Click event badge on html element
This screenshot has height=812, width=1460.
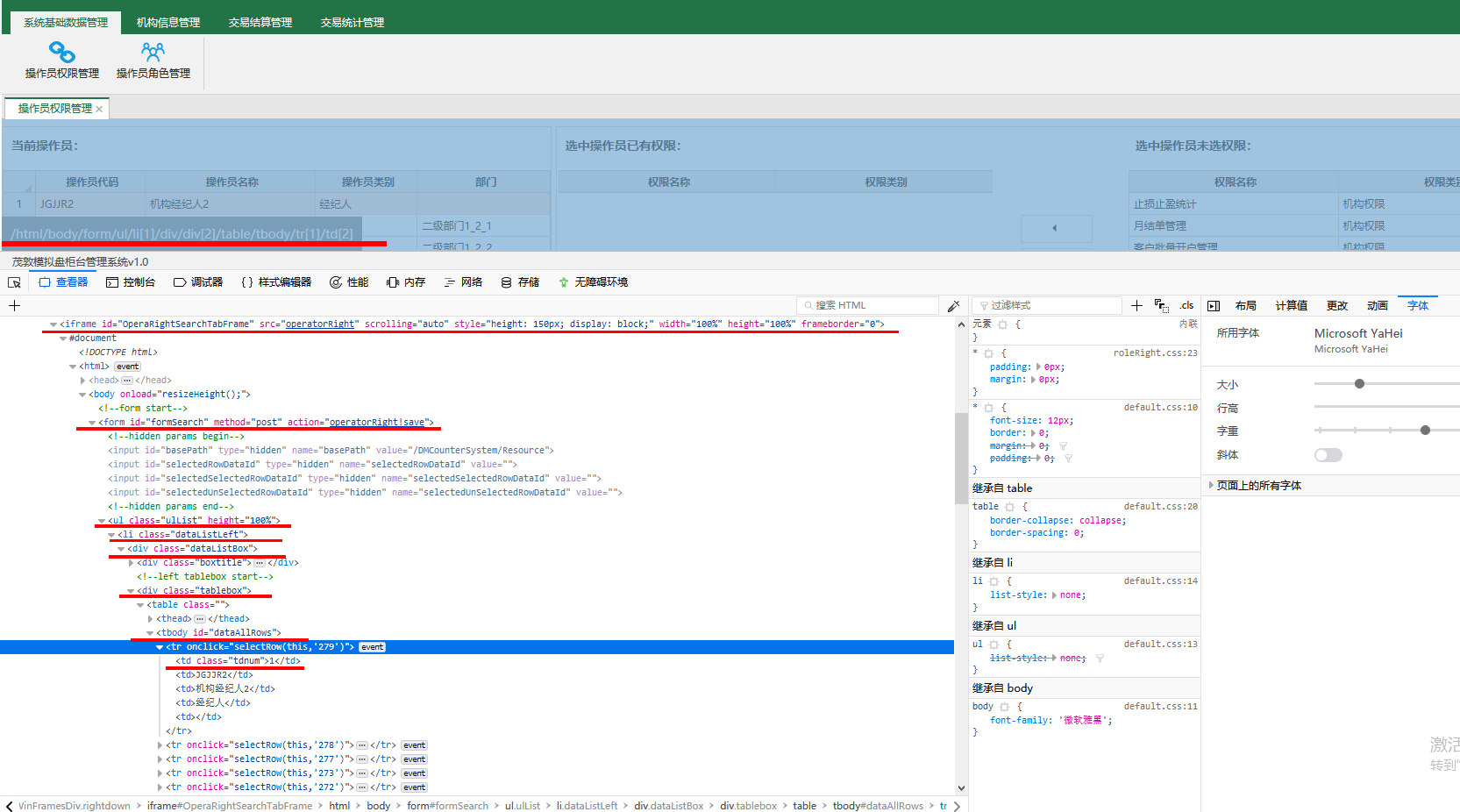128,367
